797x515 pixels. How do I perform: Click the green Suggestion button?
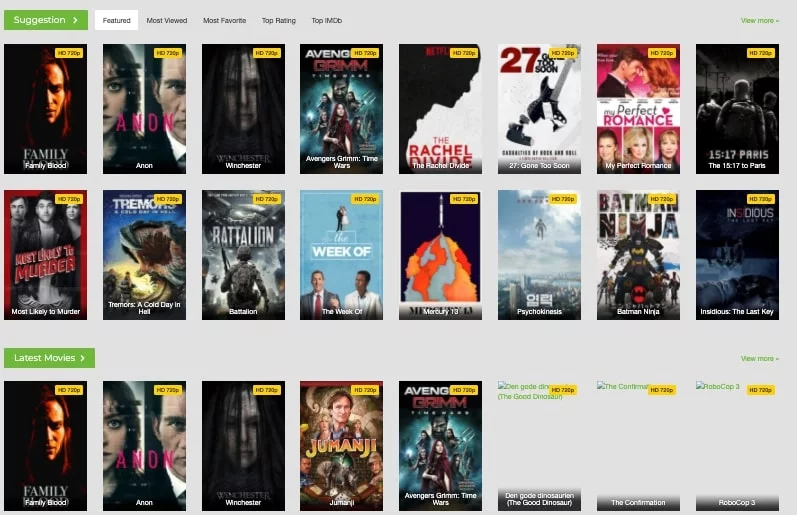click(46, 20)
